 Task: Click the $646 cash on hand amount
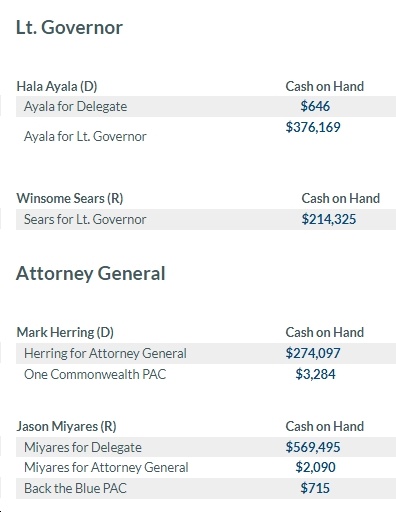click(x=315, y=106)
